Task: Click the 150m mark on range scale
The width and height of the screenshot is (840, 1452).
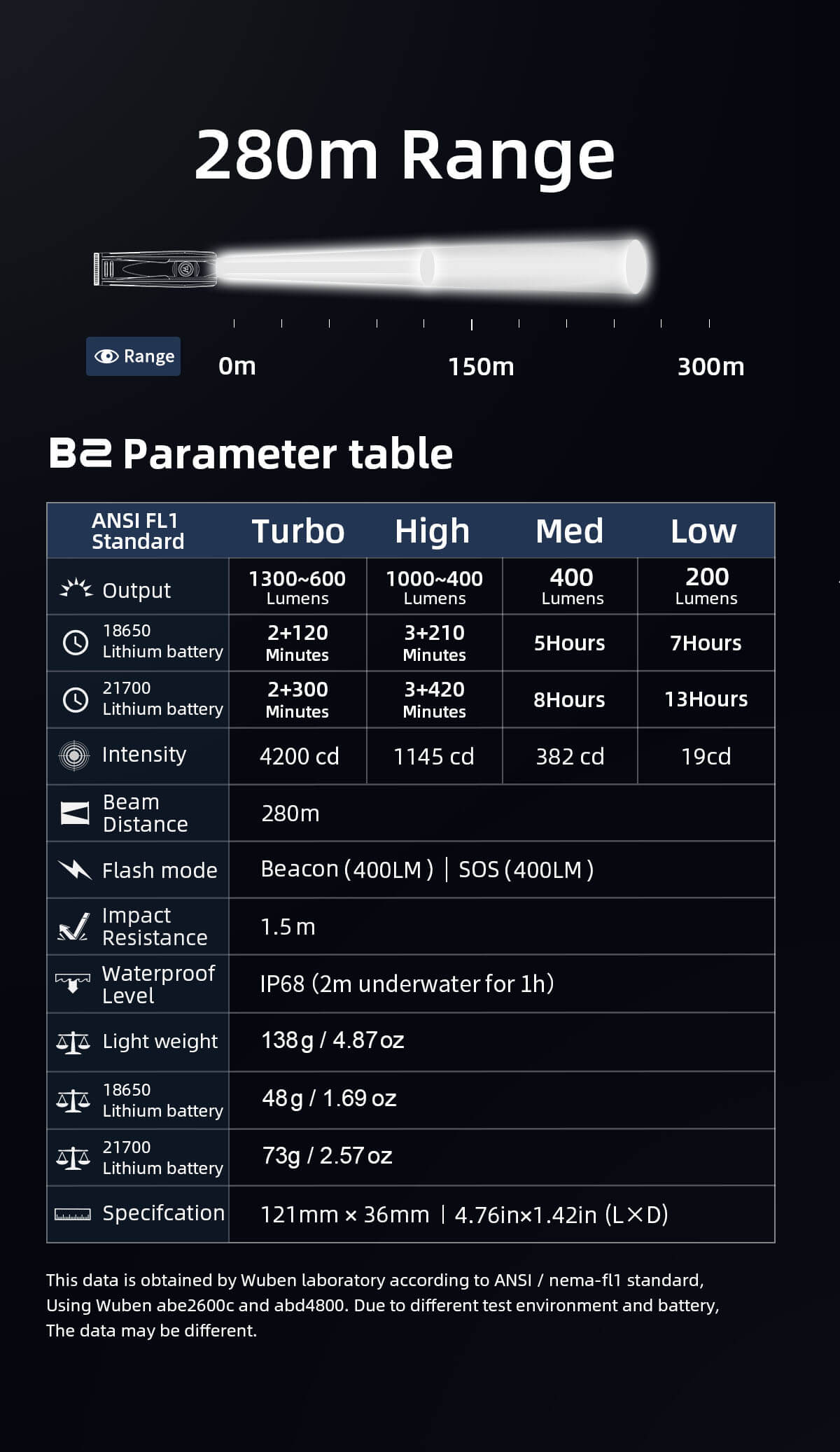Action: coord(481,366)
